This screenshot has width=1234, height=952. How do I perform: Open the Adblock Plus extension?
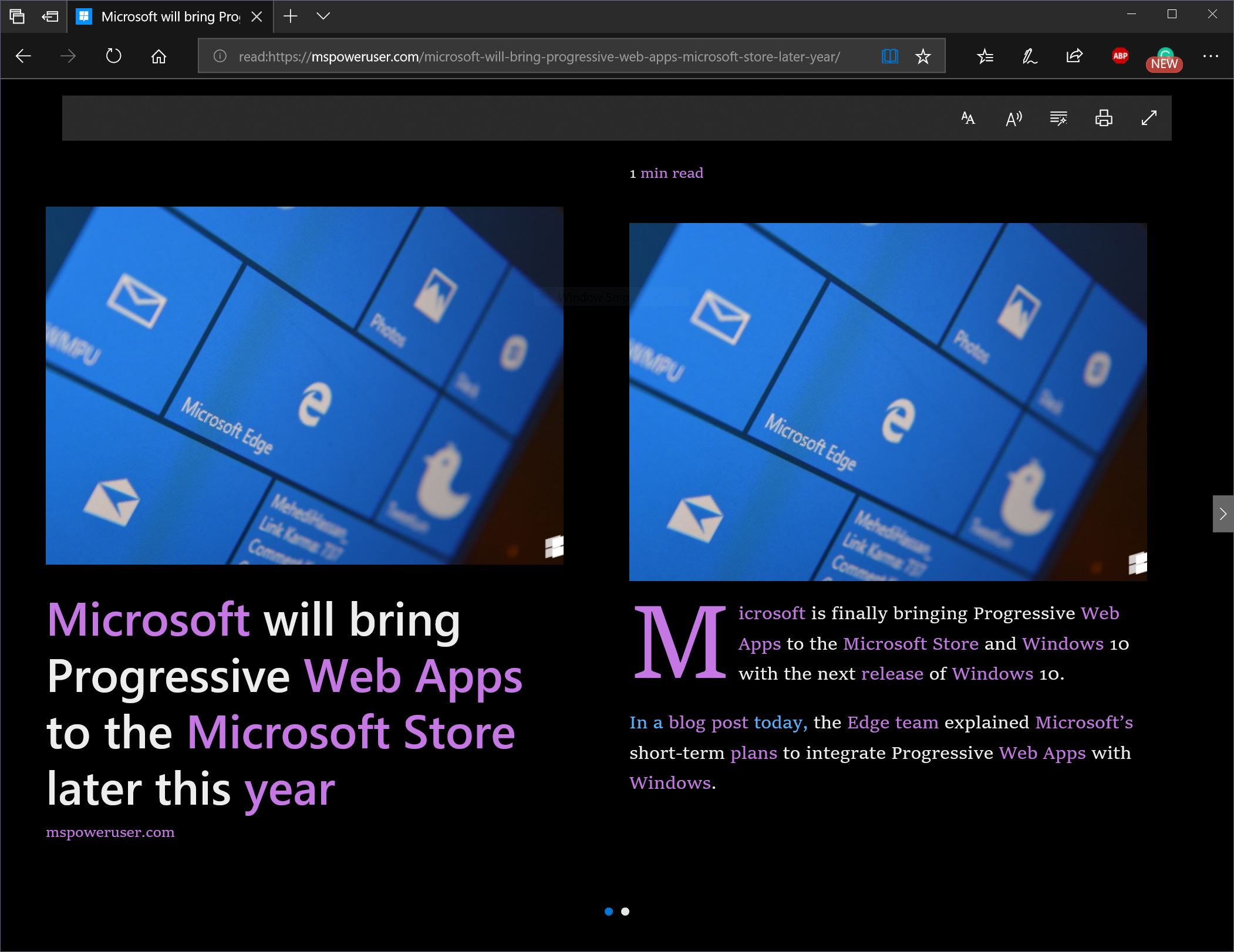click(1120, 56)
